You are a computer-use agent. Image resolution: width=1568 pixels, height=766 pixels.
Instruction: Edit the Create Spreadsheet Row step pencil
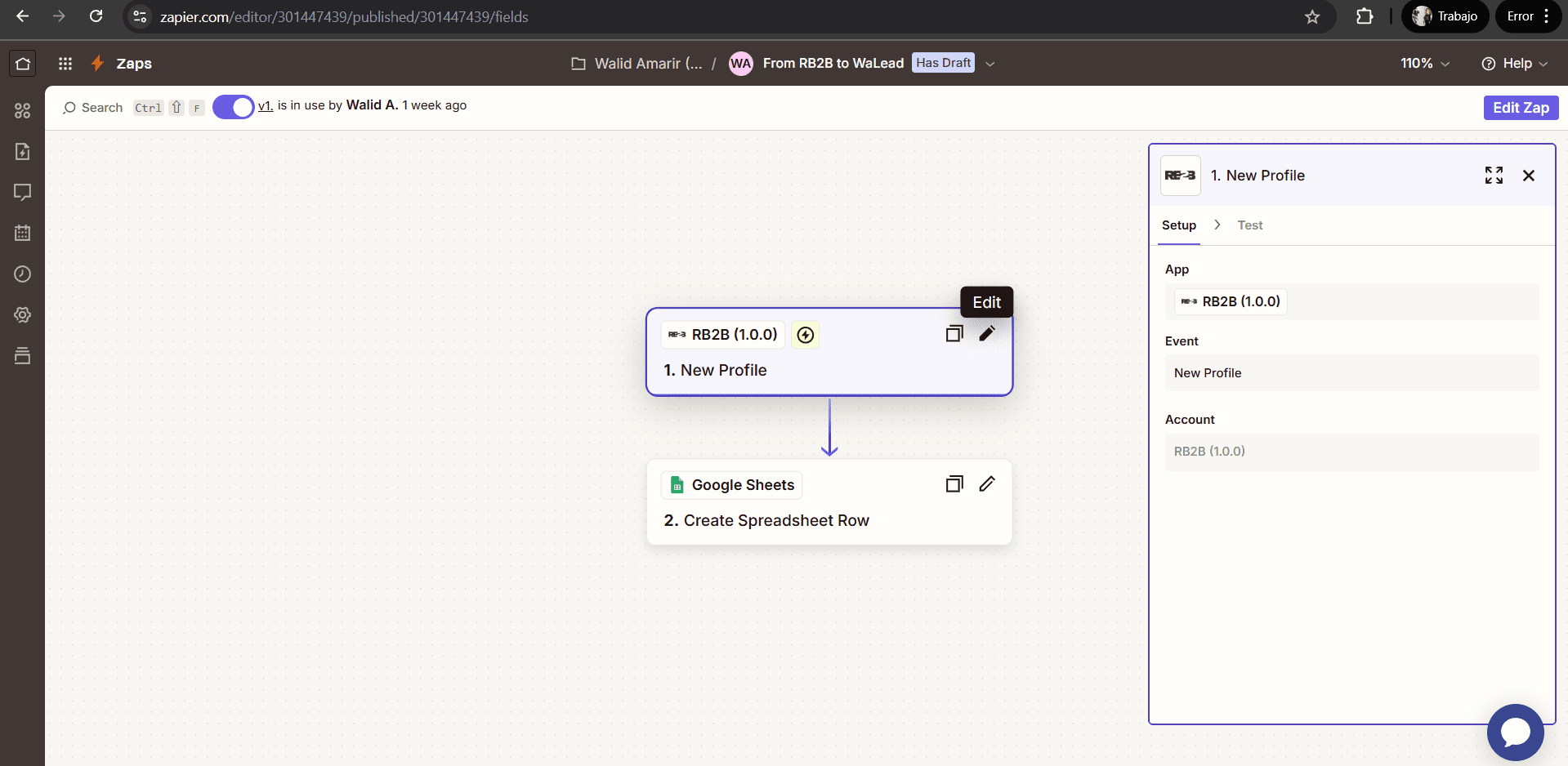pyautogui.click(x=987, y=483)
